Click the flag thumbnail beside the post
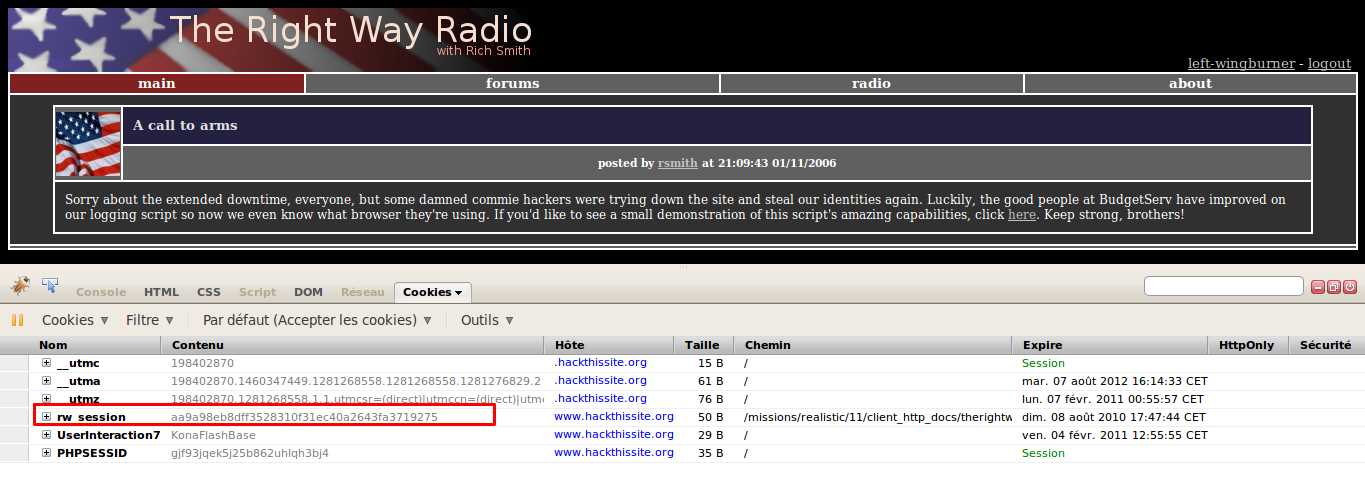The width and height of the screenshot is (1365, 477). pos(88,144)
